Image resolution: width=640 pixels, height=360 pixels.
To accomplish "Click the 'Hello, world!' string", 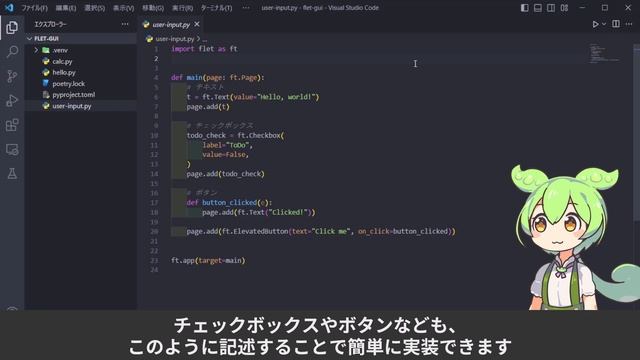I will (287, 97).
